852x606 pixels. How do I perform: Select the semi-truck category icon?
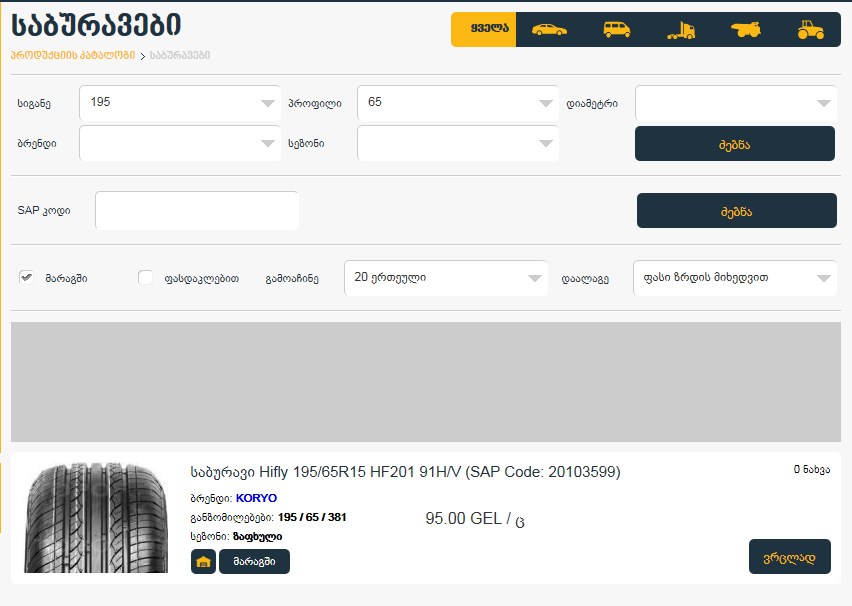point(681,30)
